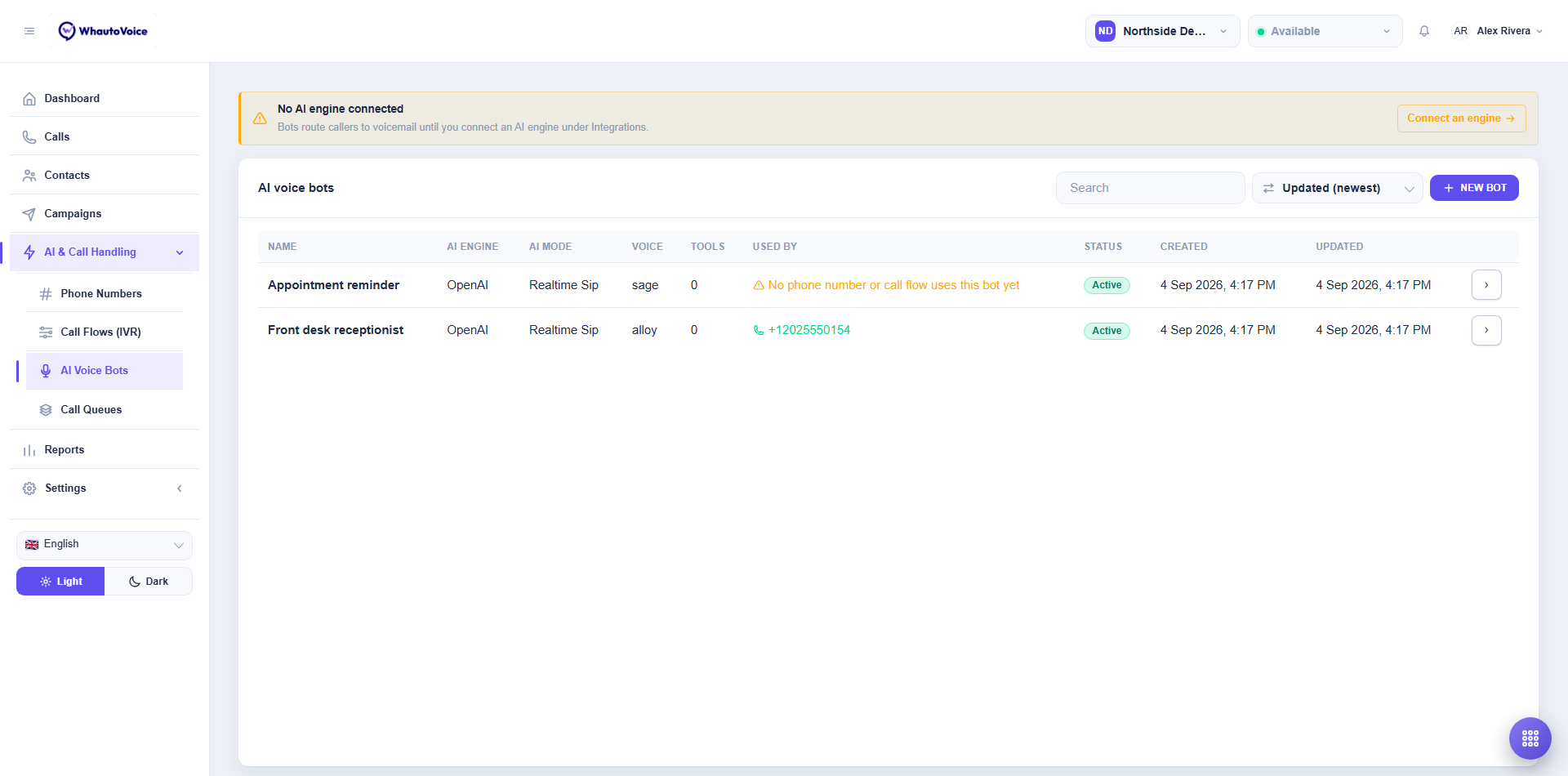Open the English language selector
Image resolution: width=1568 pixels, height=776 pixels.
click(105, 545)
